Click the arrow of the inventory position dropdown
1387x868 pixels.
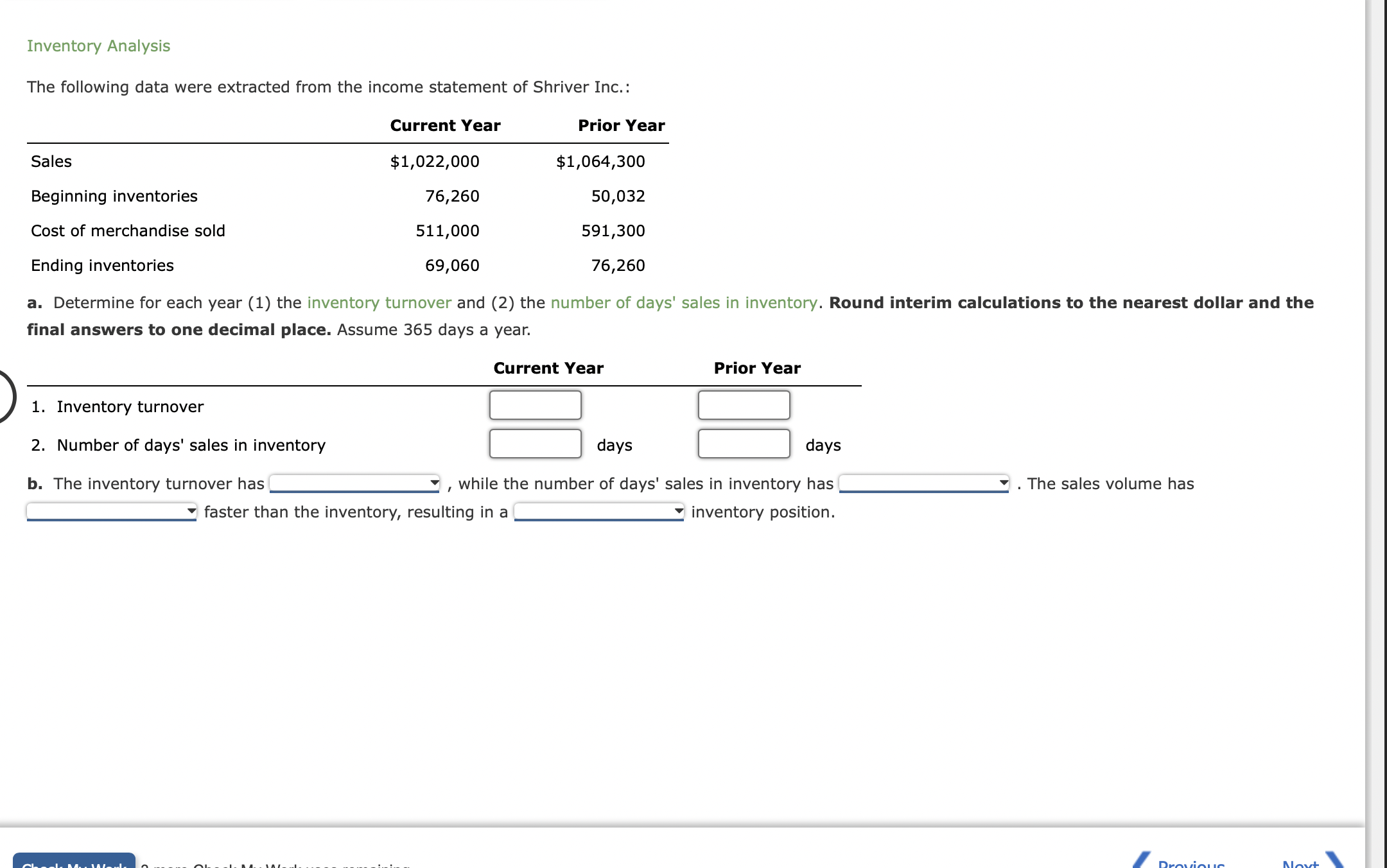click(679, 511)
